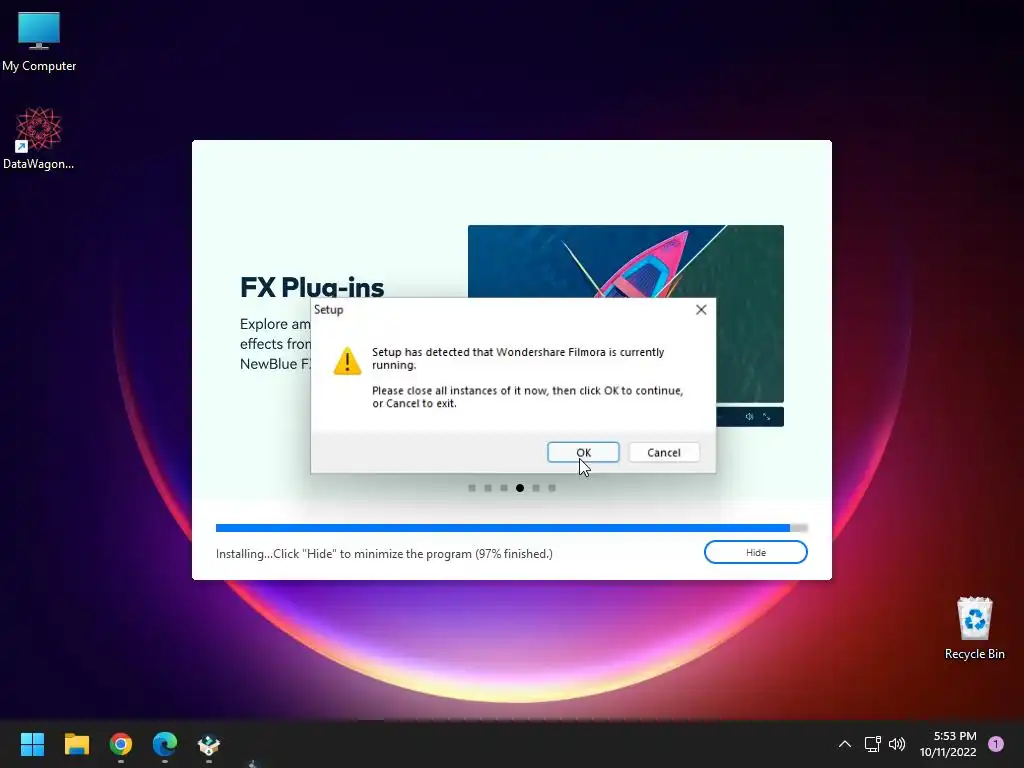Viewport: 1024px width, 768px height.
Task: Open the clock showing 5:53 PM
Action: coord(948,744)
